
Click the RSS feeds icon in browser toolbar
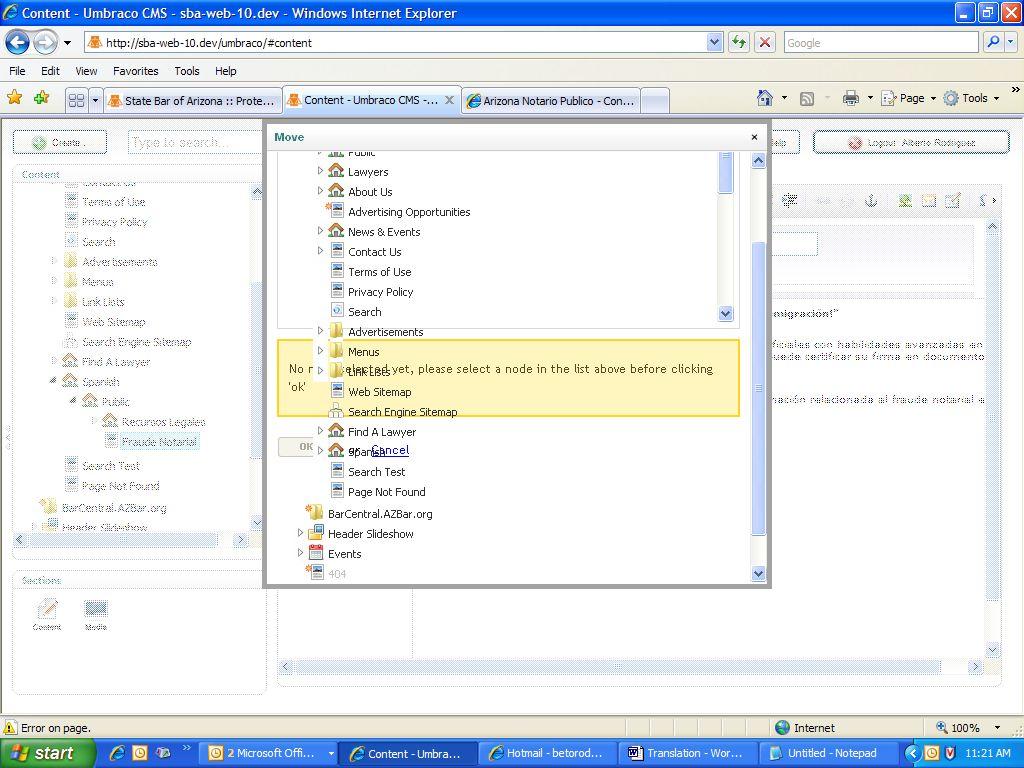tap(807, 99)
